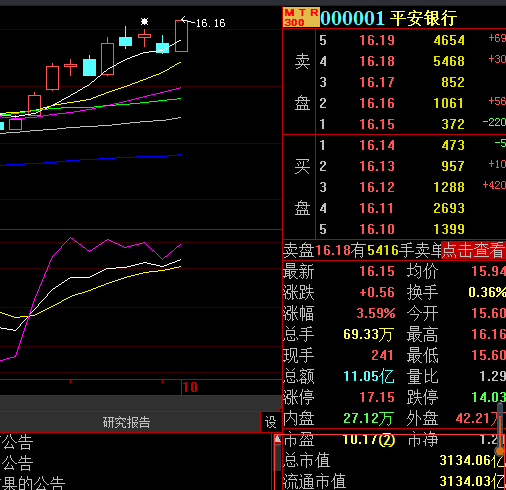The image size is (506, 490).
Task: Click buy-5 volume 1399
Action: tap(449, 229)
